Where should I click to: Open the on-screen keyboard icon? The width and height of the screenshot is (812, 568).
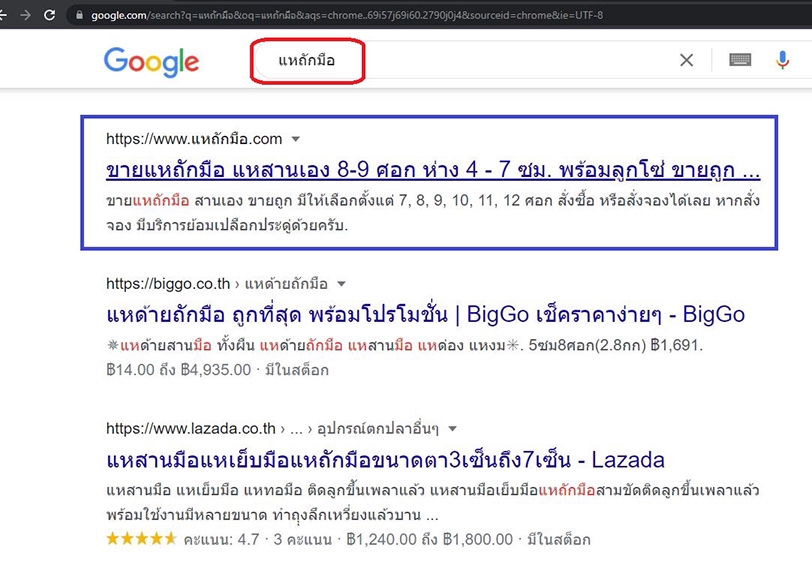coord(740,60)
